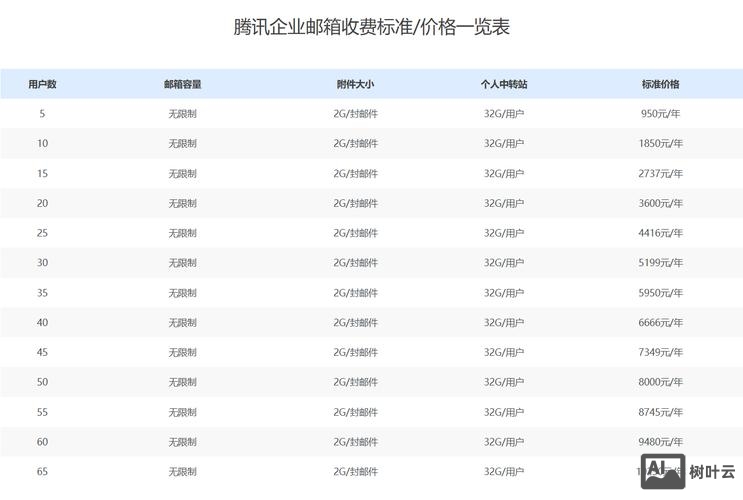Screen dimensions: 743x500
Task: Click 32G/用户 in the 55-user row
Action: pyautogui.click(x=504, y=412)
